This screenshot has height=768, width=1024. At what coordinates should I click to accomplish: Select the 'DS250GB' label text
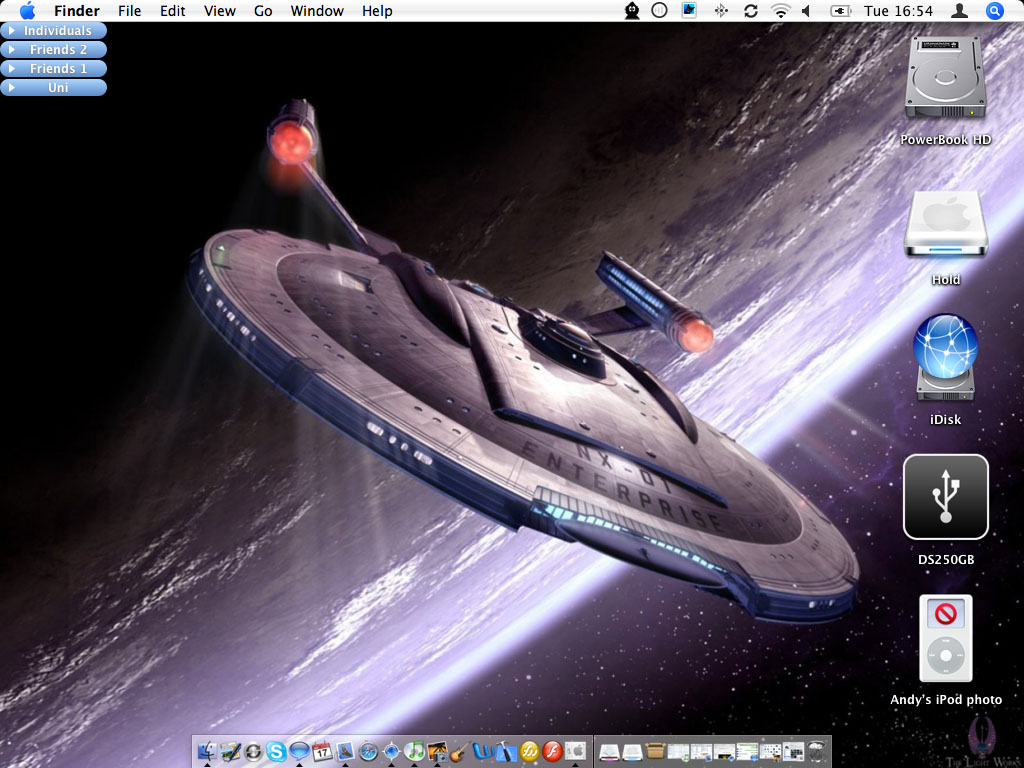tap(946, 559)
